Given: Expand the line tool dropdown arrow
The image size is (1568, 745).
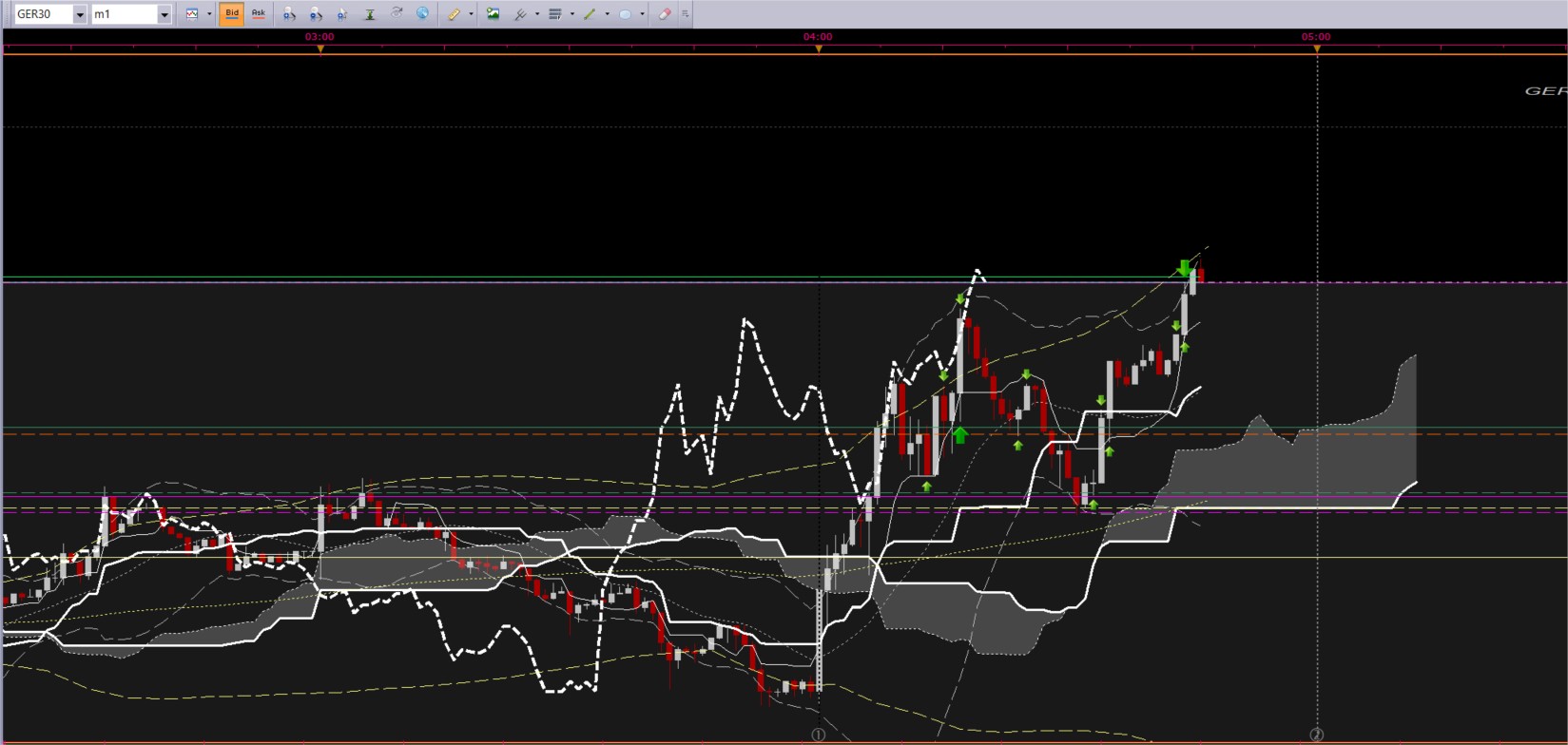Looking at the screenshot, I should tap(608, 14).
